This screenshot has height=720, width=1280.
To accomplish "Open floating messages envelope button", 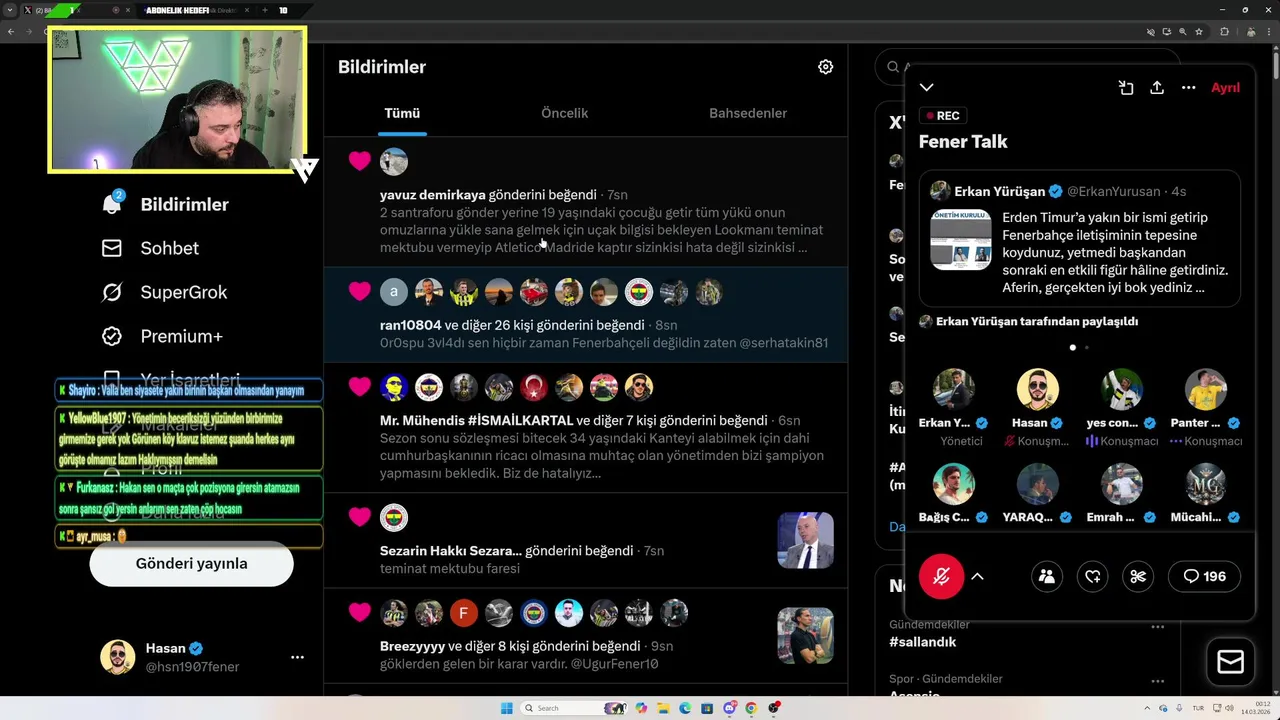I will 1230,662.
